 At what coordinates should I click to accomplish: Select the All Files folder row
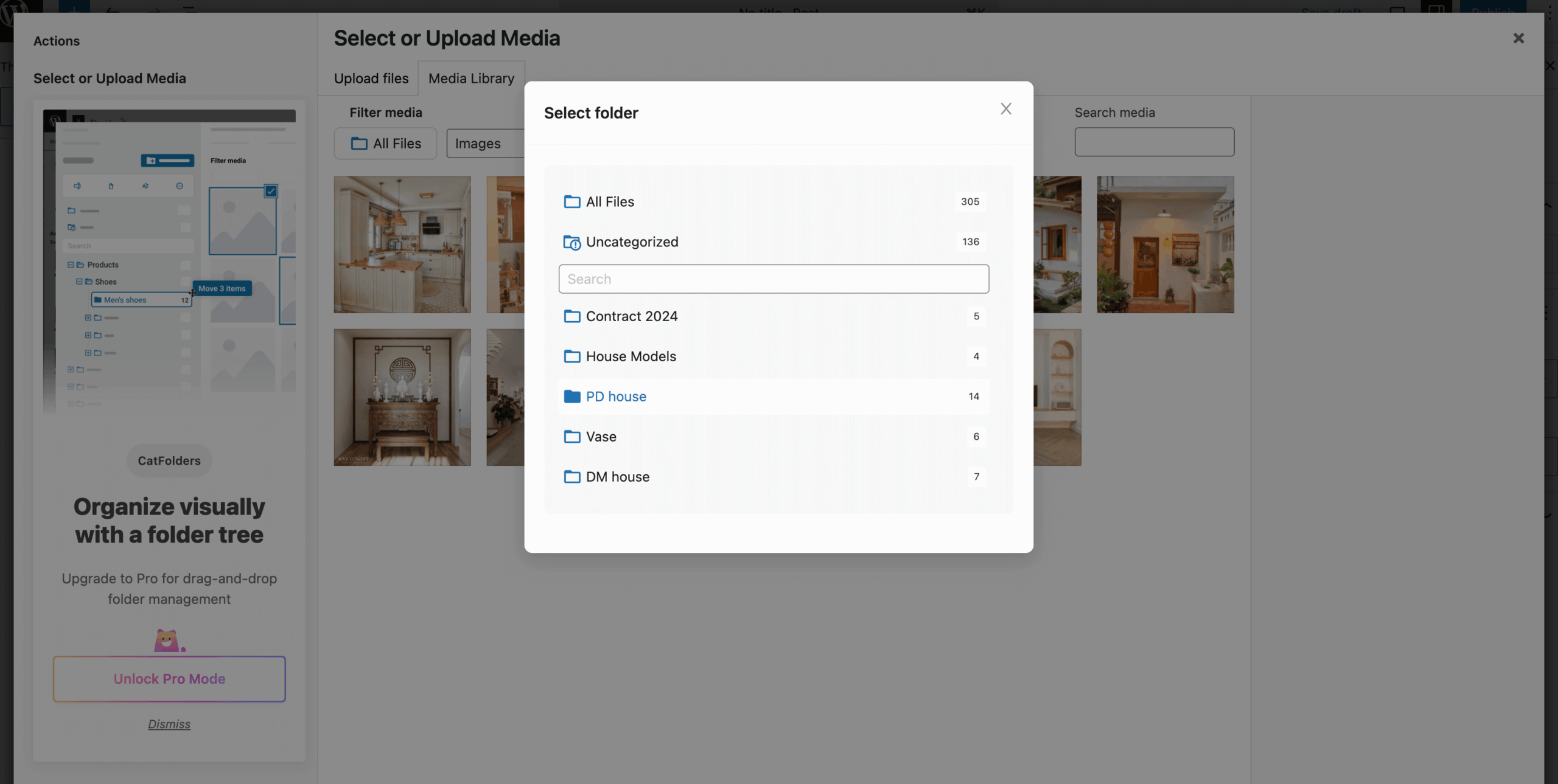point(774,201)
